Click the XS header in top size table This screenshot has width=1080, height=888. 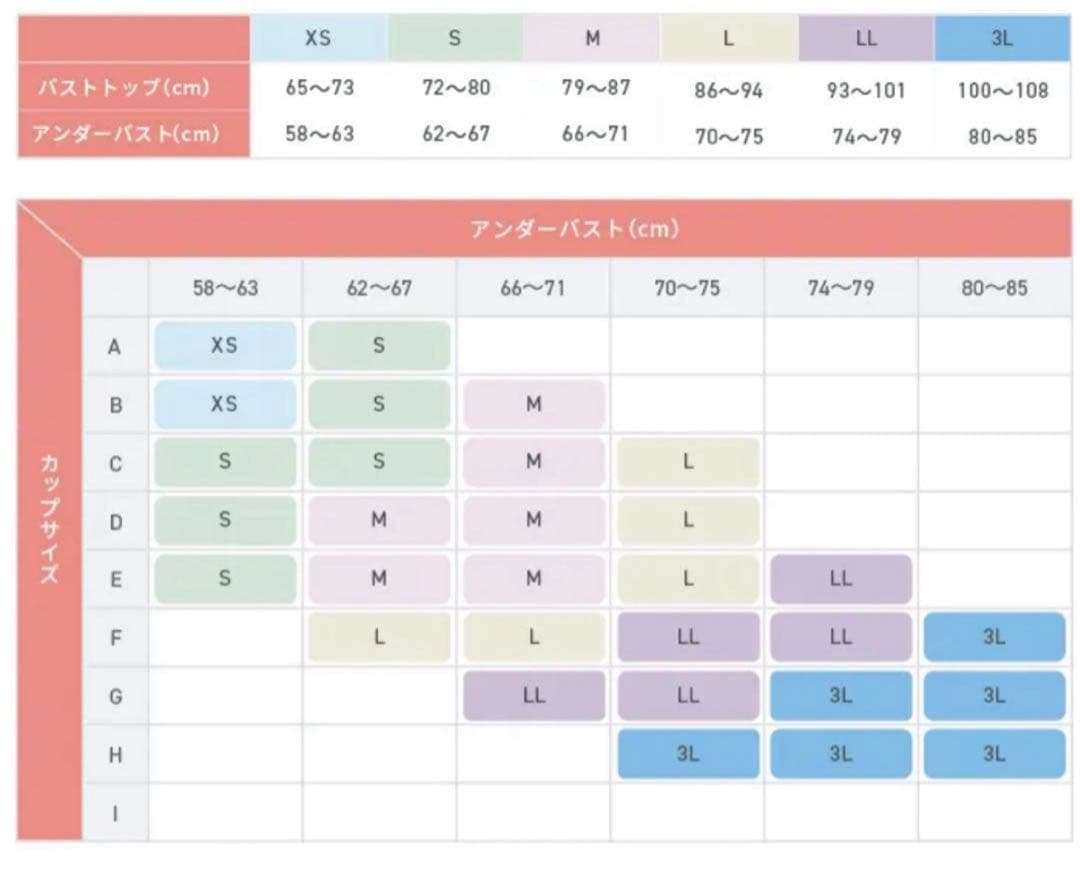click(318, 39)
